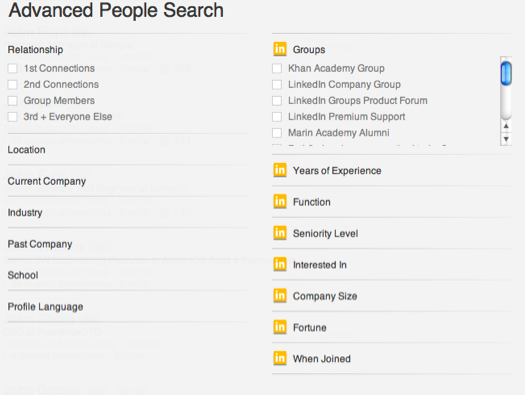The height and width of the screenshot is (395, 525).
Task: Check the 1st Connections checkbox
Action: point(12,69)
